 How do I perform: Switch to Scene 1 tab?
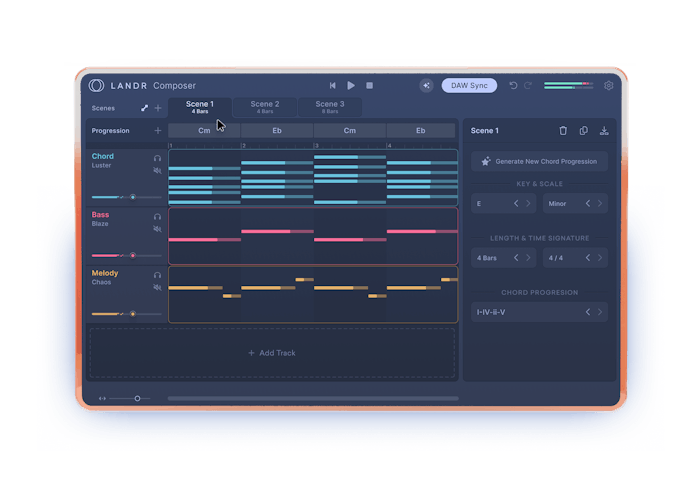(x=200, y=107)
